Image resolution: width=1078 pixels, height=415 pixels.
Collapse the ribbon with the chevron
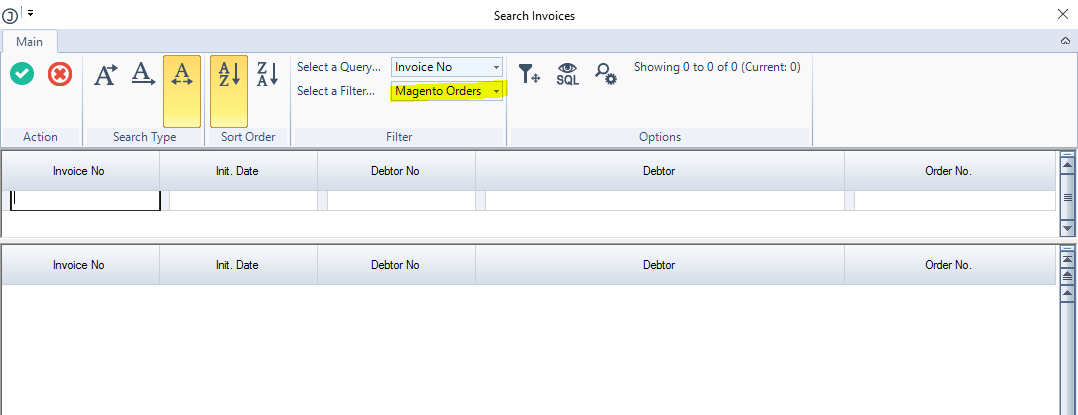click(x=1065, y=41)
